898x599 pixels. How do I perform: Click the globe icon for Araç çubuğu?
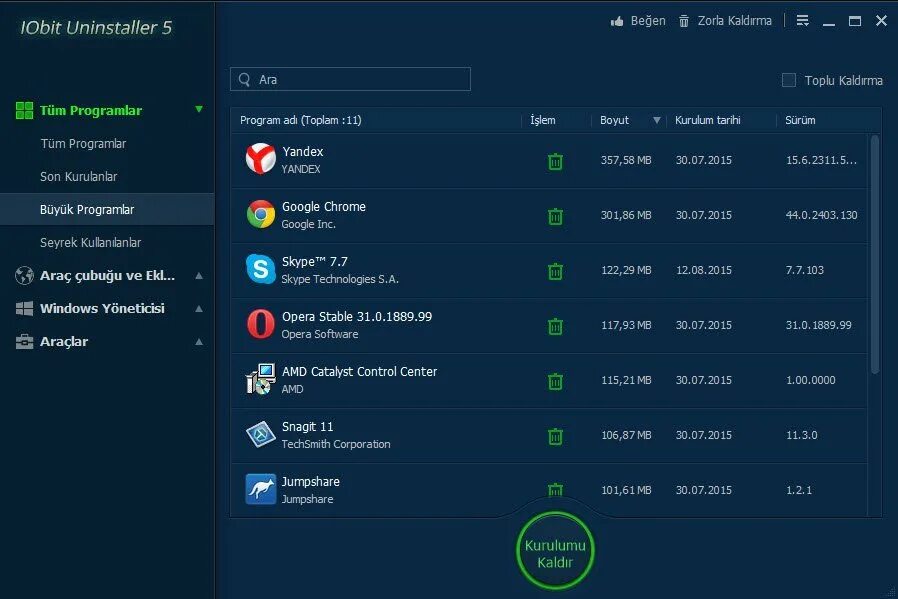pyautogui.click(x=24, y=275)
